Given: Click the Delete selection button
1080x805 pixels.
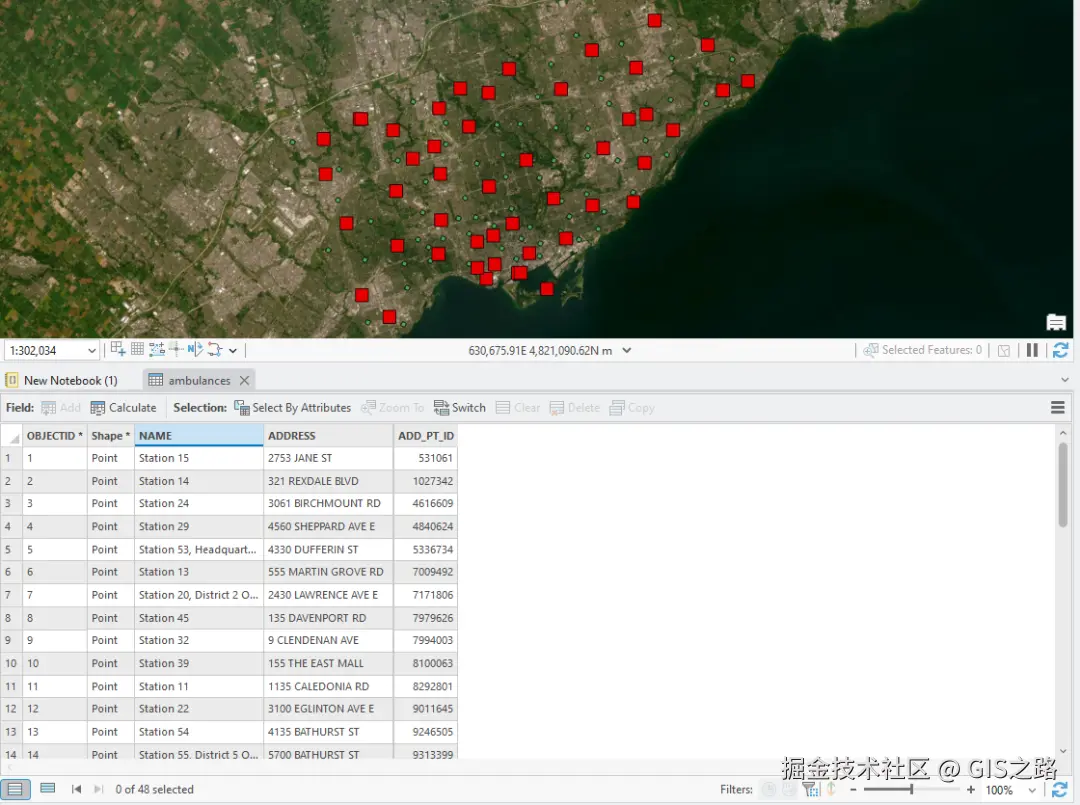Looking at the screenshot, I should click(x=574, y=408).
